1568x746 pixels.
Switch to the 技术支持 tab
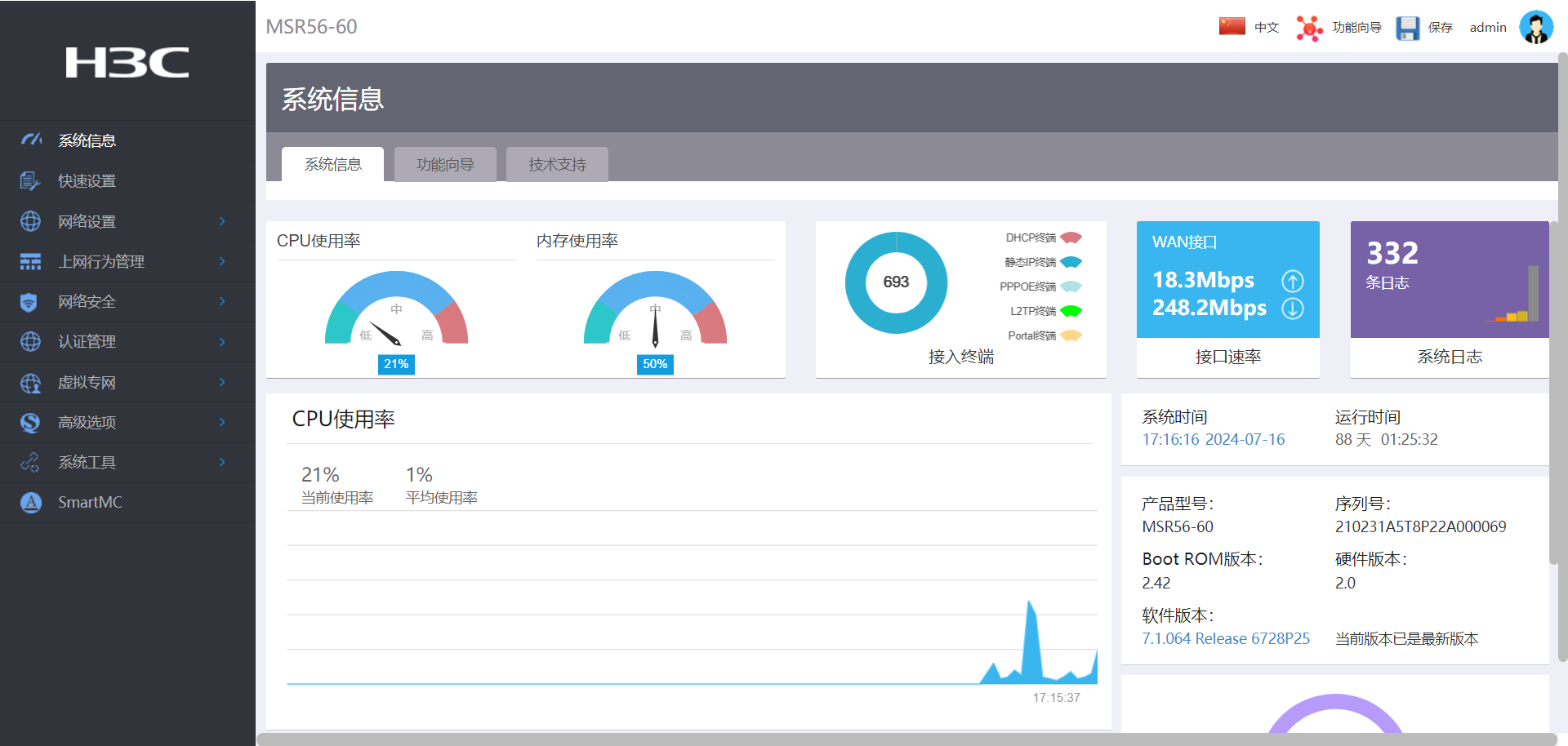(x=557, y=164)
